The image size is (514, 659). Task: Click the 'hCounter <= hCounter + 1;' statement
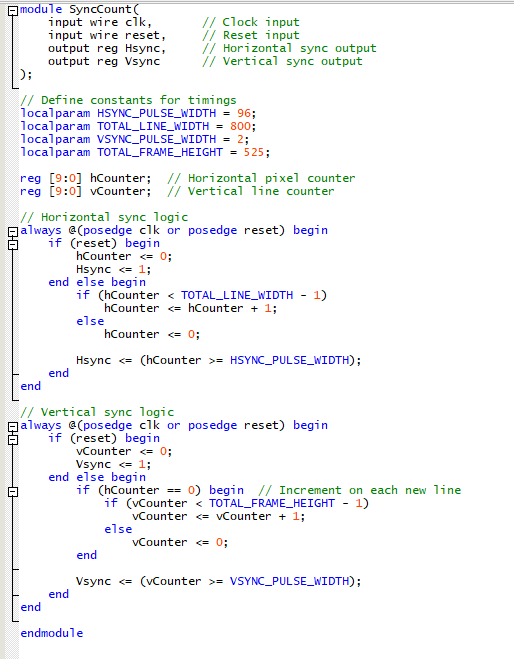coord(190,308)
